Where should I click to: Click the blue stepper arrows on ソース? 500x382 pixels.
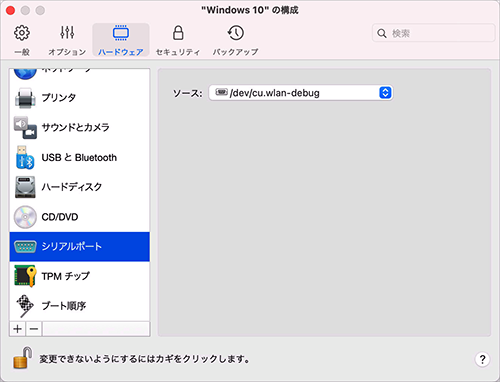pos(385,93)
